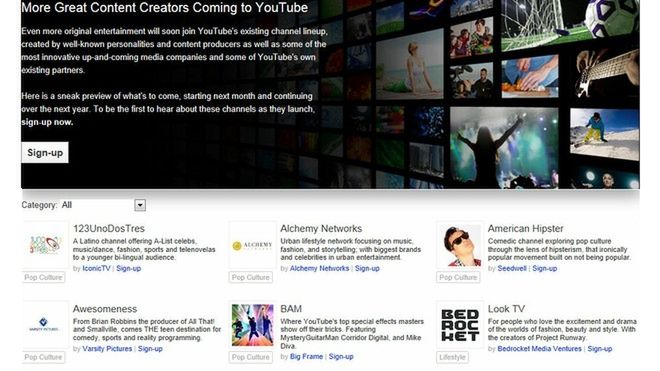Click Sign-up link for 123UnoDosTres
This screenshot has height=371, width=660.
coord(128,268)
